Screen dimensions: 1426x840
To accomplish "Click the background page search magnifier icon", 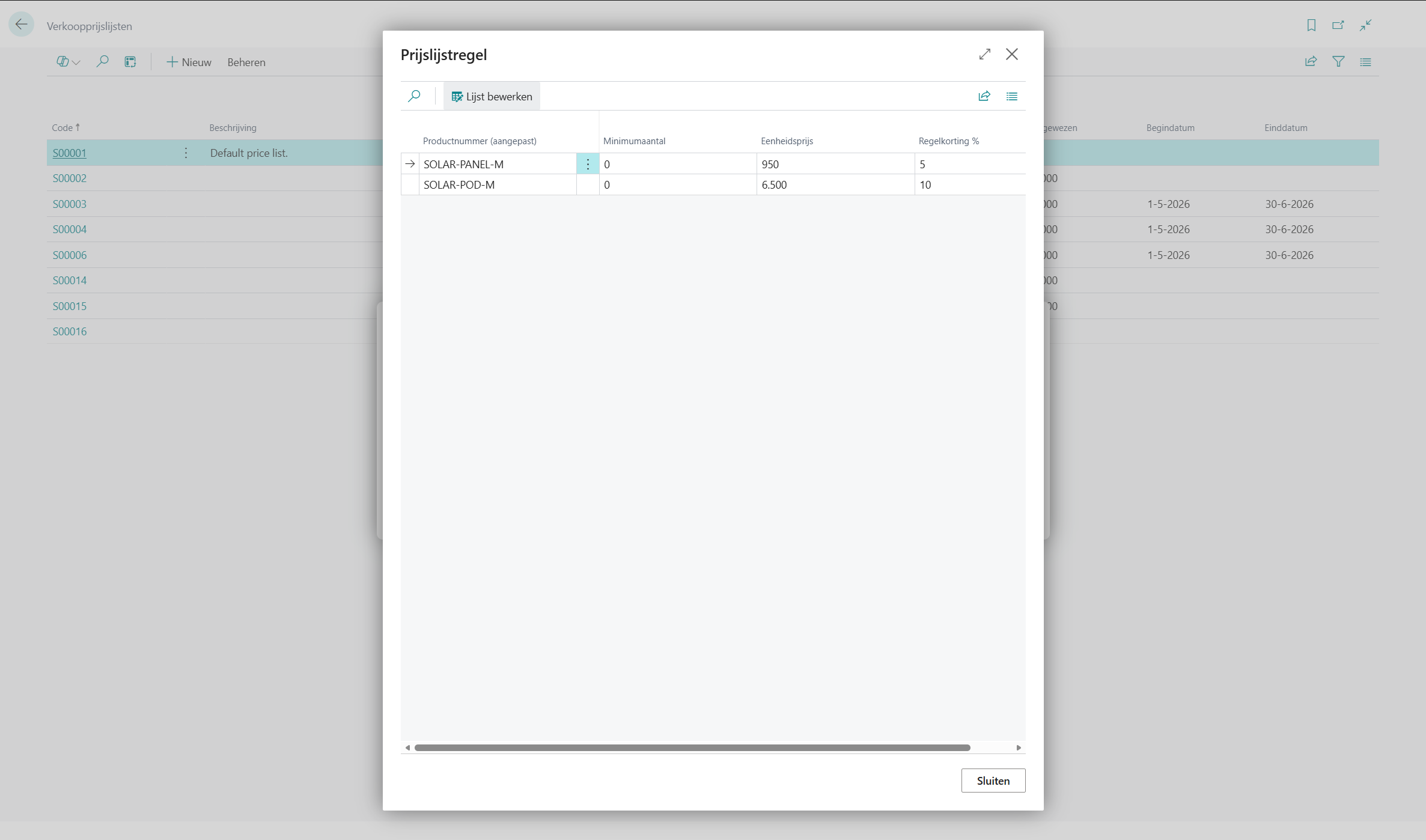I will pyautogui.click(x=103, y=62).
